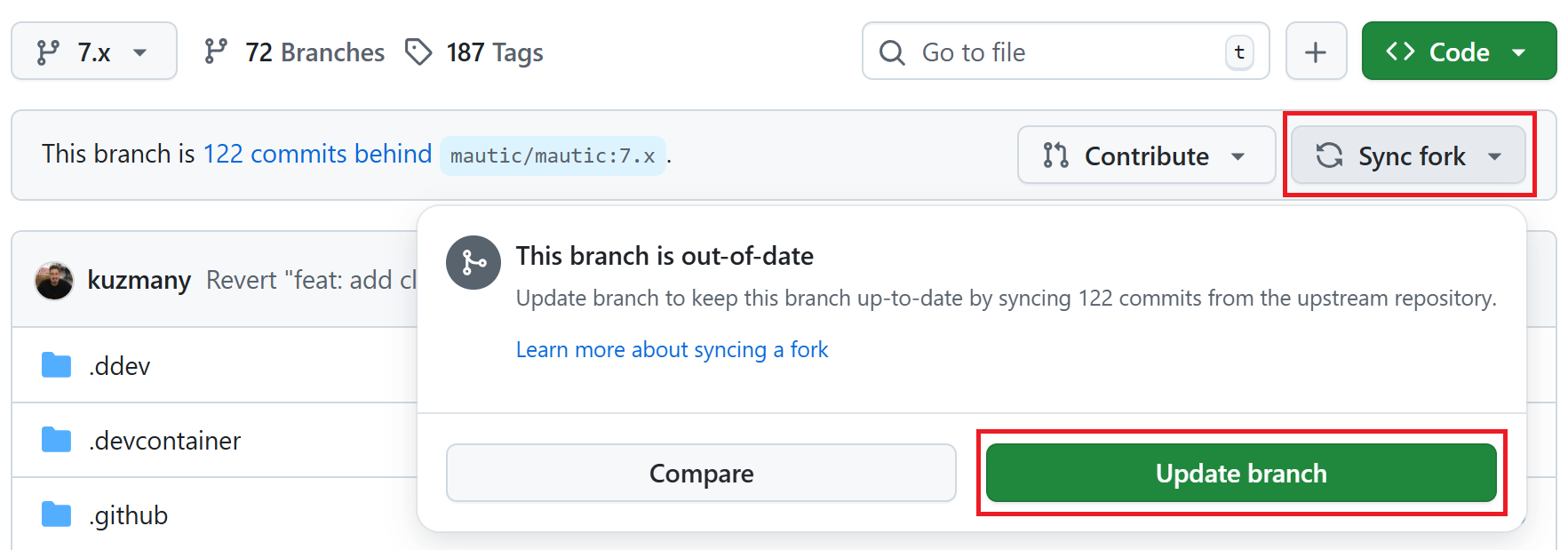Screen dimensions: 1568x550
Task: Click the plus icon to create new content
Action: [1316, 52]
